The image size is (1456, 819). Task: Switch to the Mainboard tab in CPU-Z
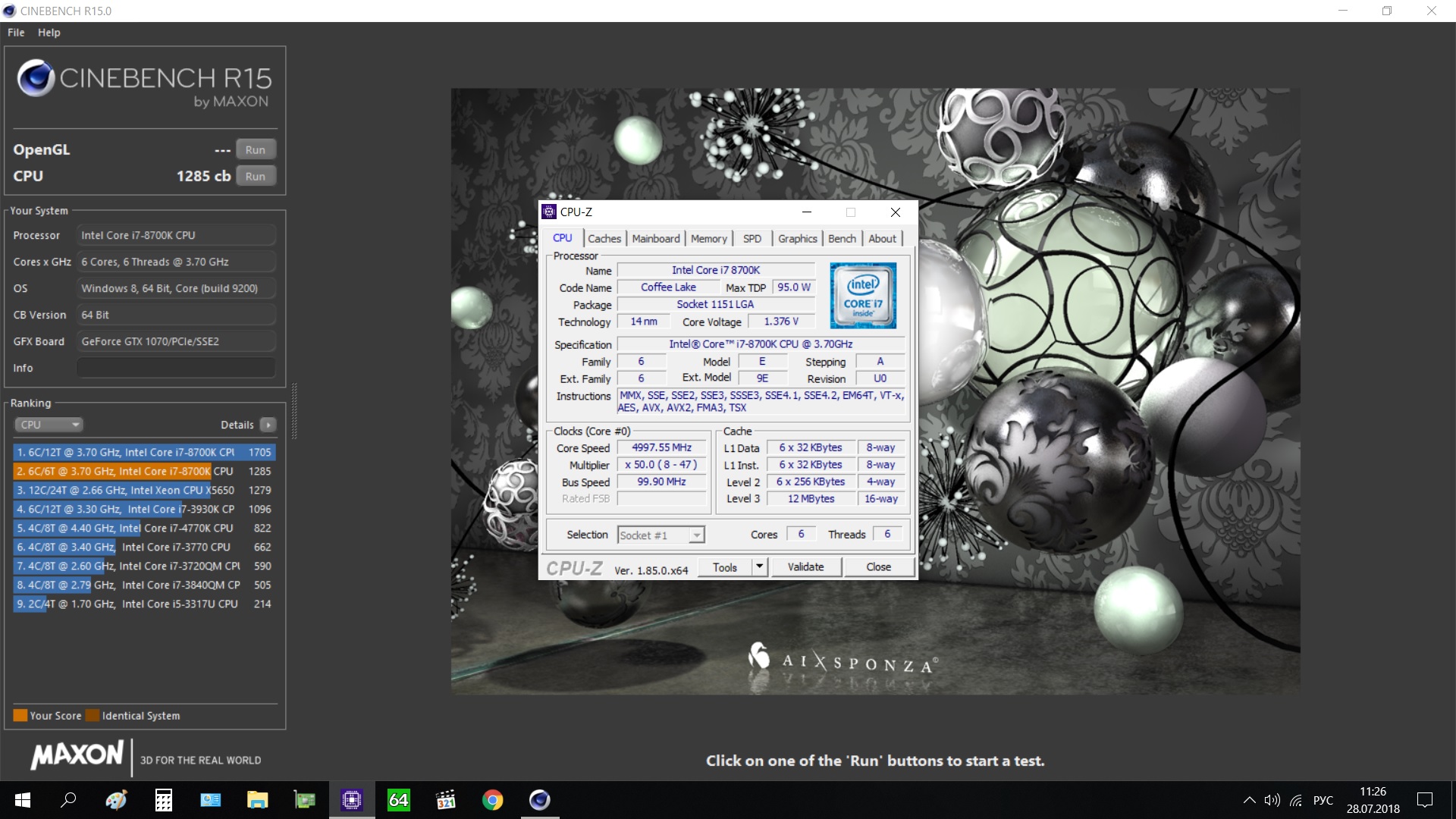click(x=655, y=238)
